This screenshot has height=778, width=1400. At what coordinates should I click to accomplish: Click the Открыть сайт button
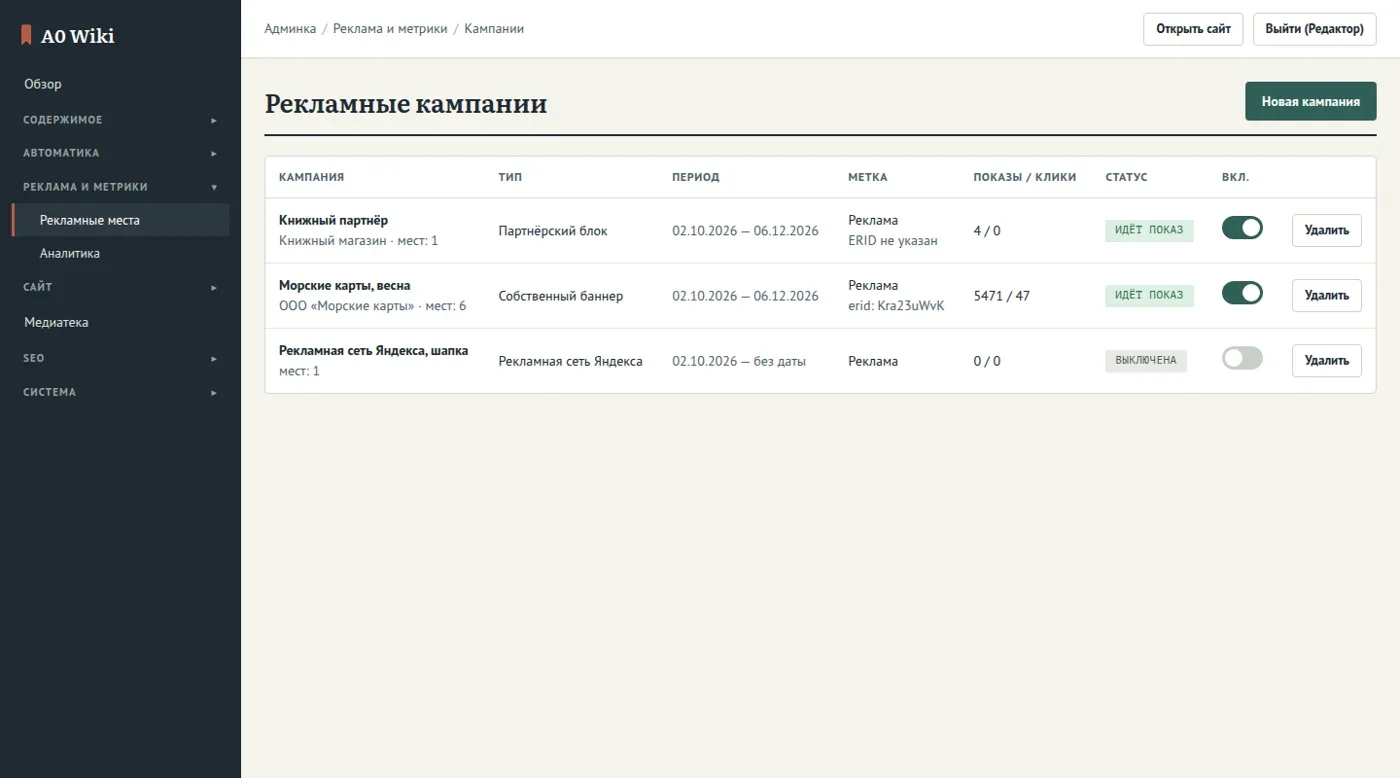click(x=1193, y=29)
